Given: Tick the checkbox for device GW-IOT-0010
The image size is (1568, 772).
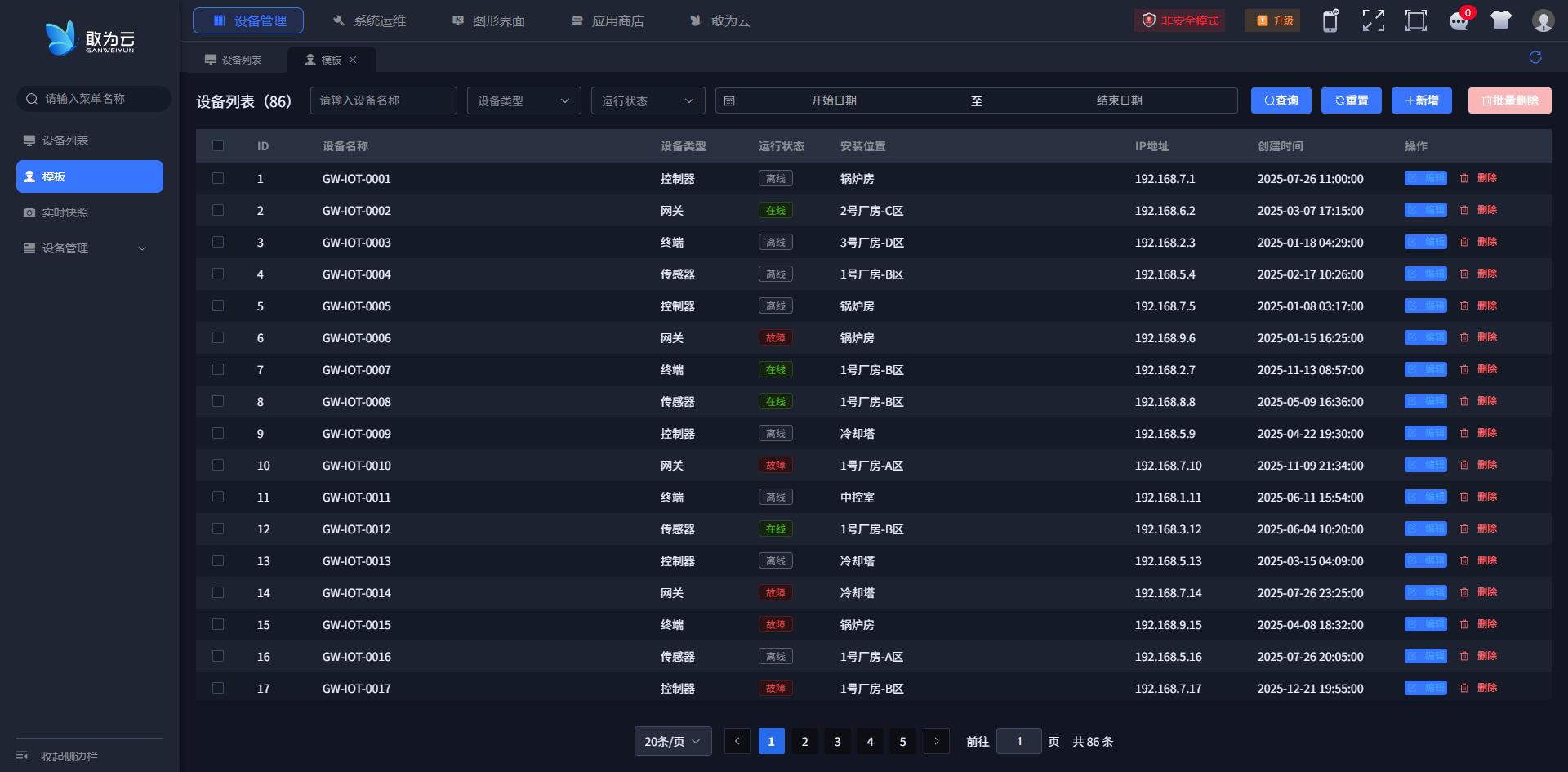Looking at the screenshot, I should [218, 465].
